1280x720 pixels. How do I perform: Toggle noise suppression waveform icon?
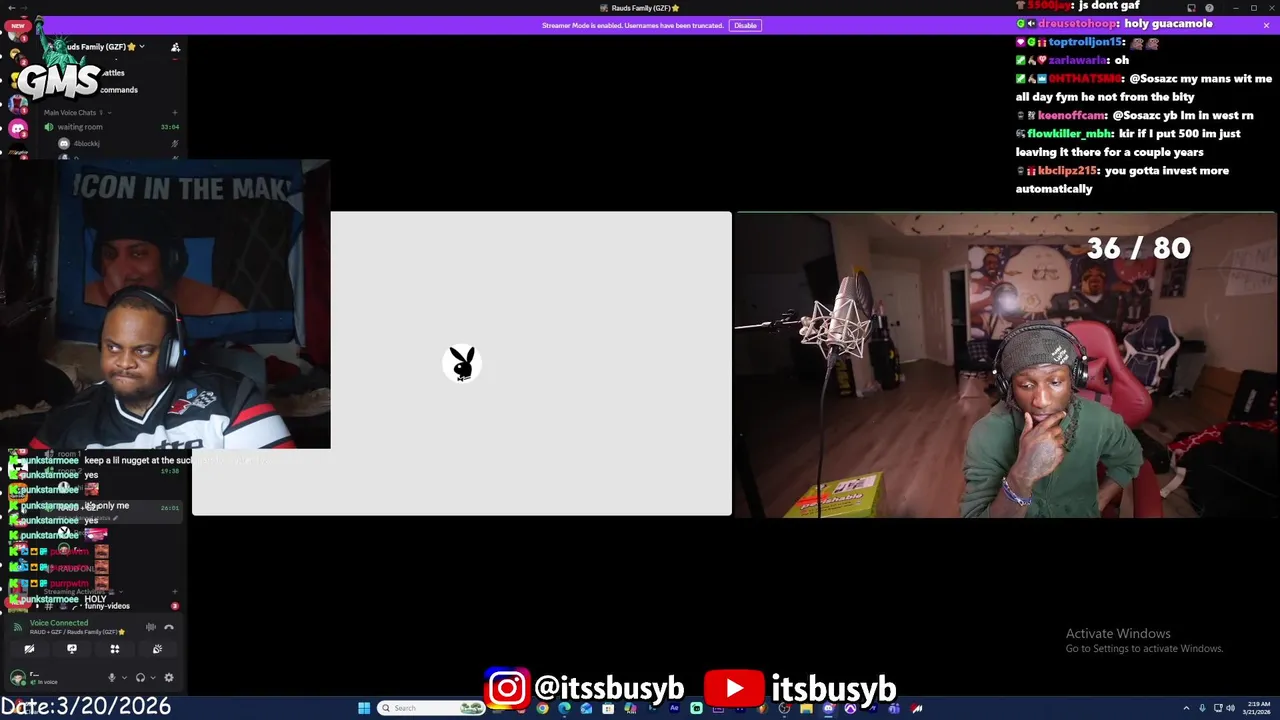[x=151, y=627]
